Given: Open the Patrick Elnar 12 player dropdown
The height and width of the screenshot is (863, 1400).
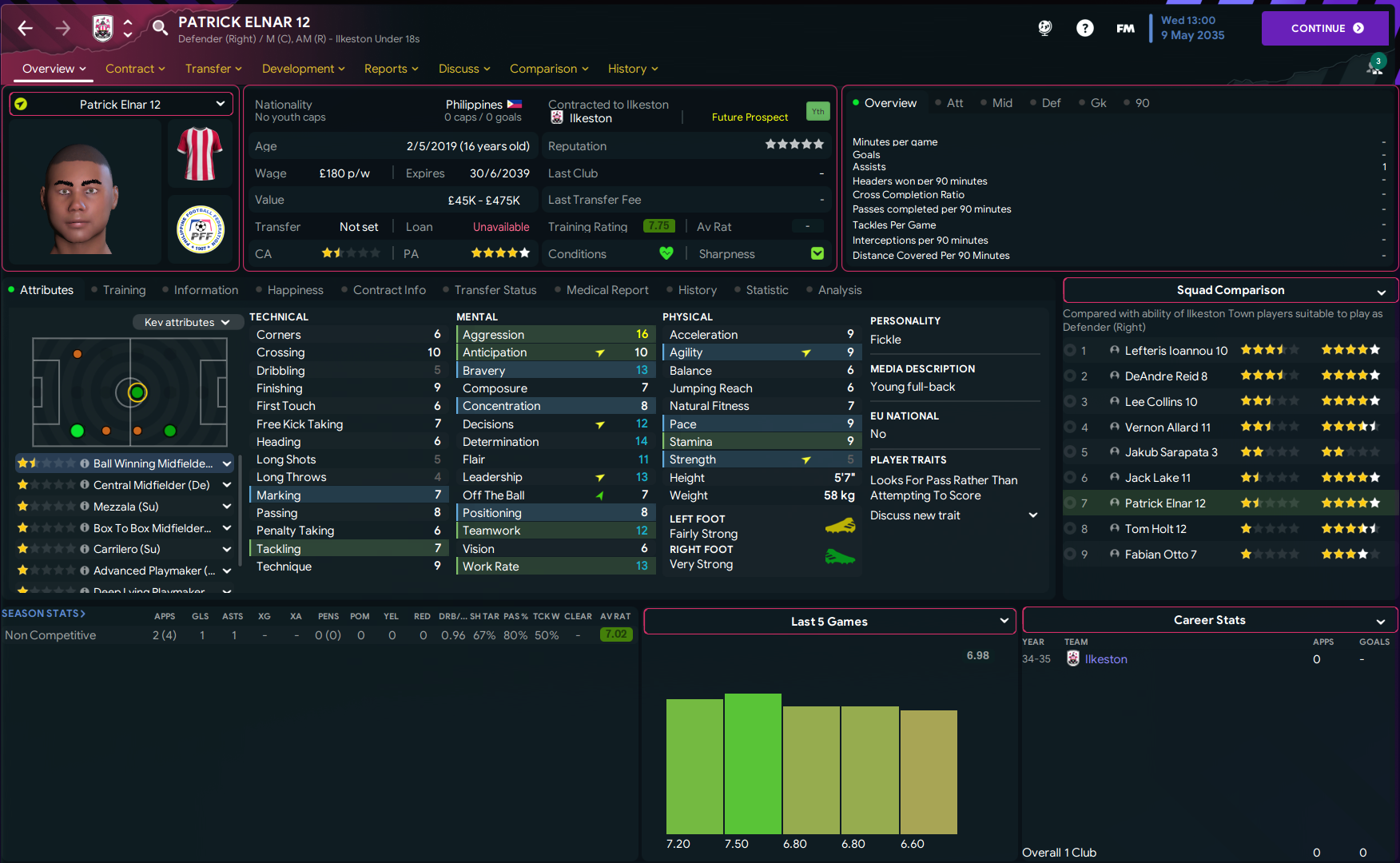Looking at the screenshot, I should (x=121, y=104).
